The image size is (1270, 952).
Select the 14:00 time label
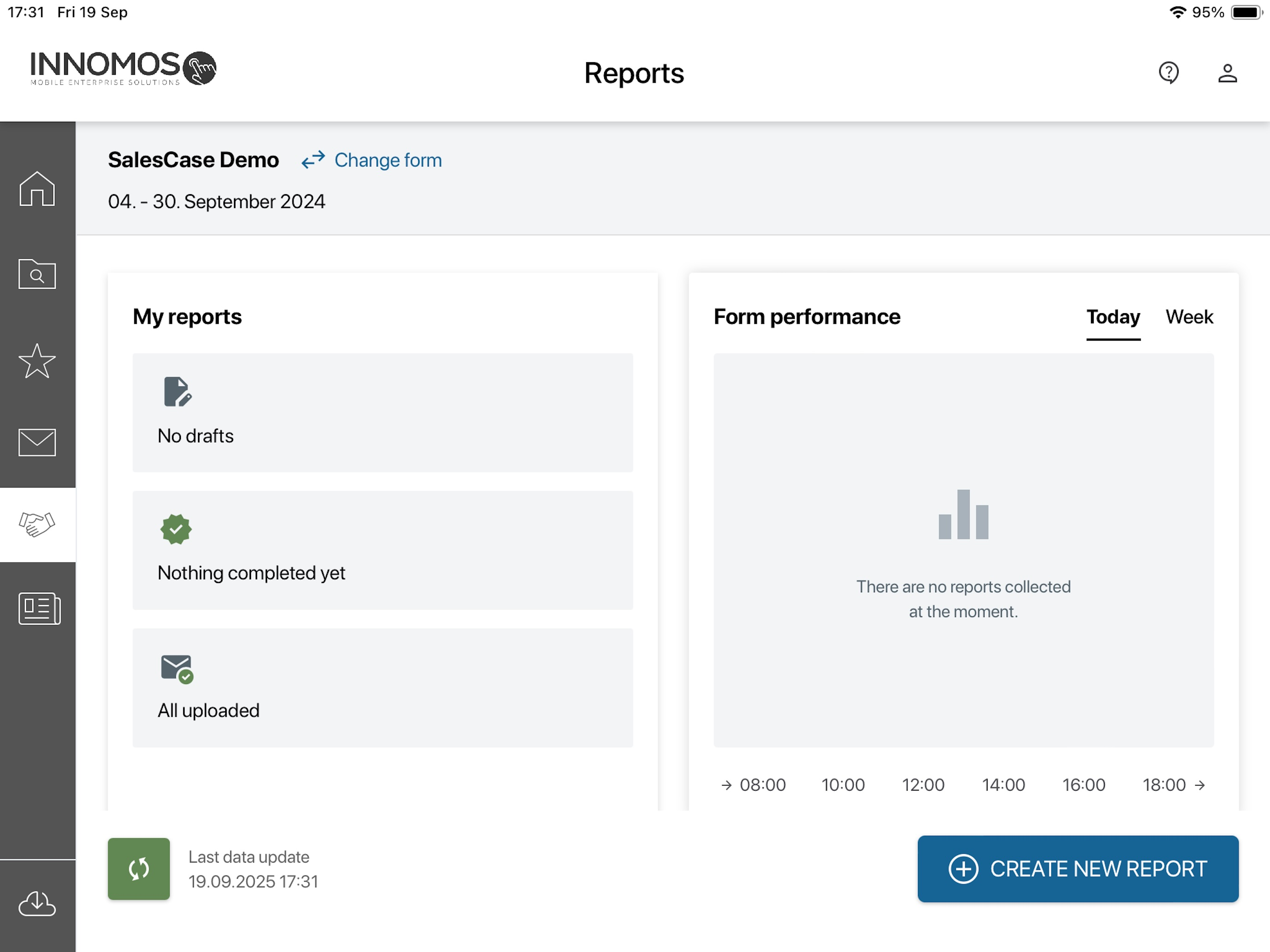pos(1004,785)
